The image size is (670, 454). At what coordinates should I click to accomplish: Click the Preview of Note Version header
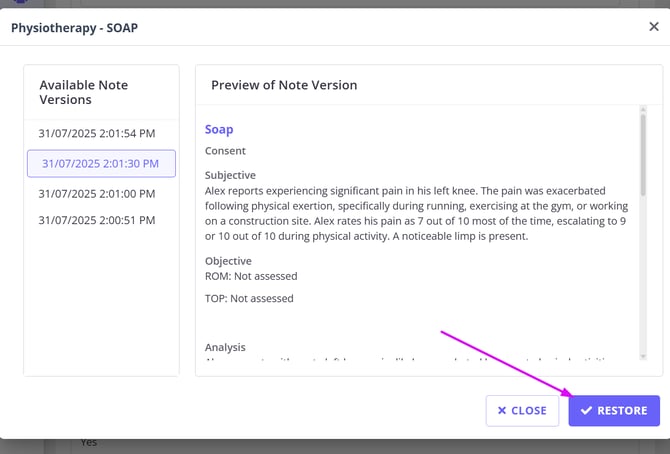[284, 85]
